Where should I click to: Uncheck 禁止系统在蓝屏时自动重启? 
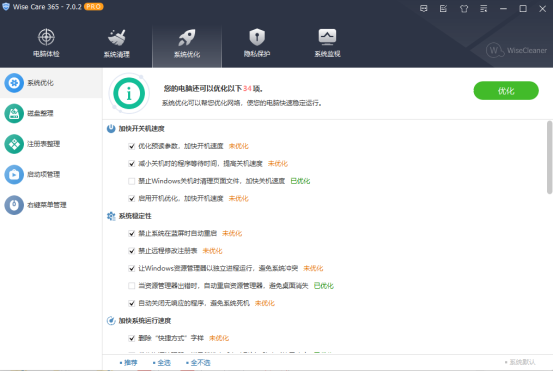click(132, 234)
